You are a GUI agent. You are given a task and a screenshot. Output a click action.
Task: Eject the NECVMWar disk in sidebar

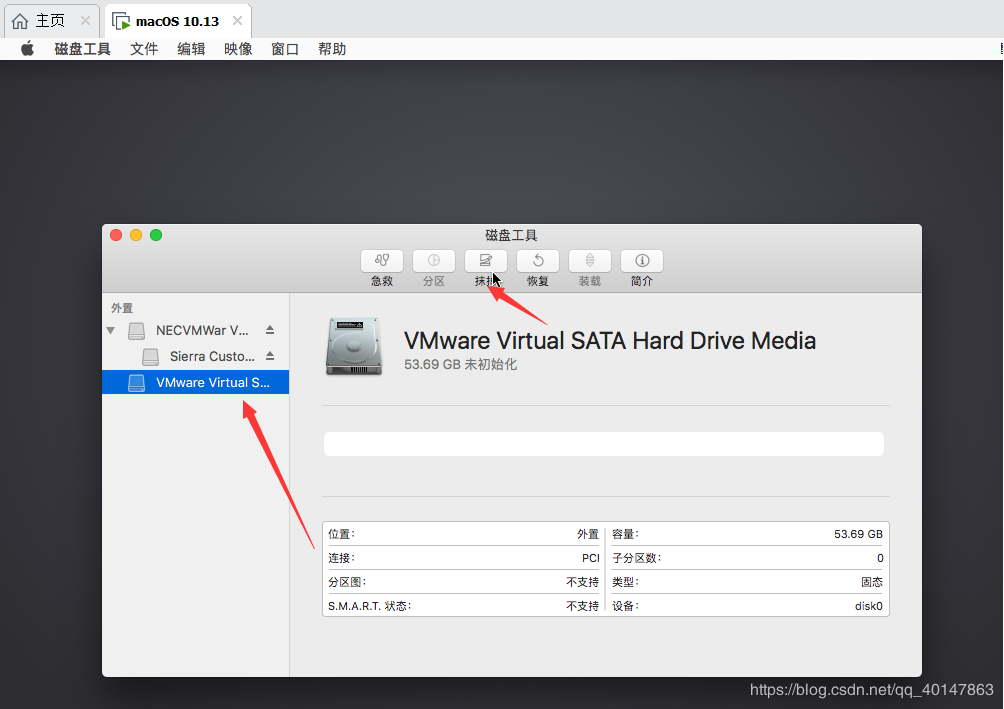(x=270, y=330)
